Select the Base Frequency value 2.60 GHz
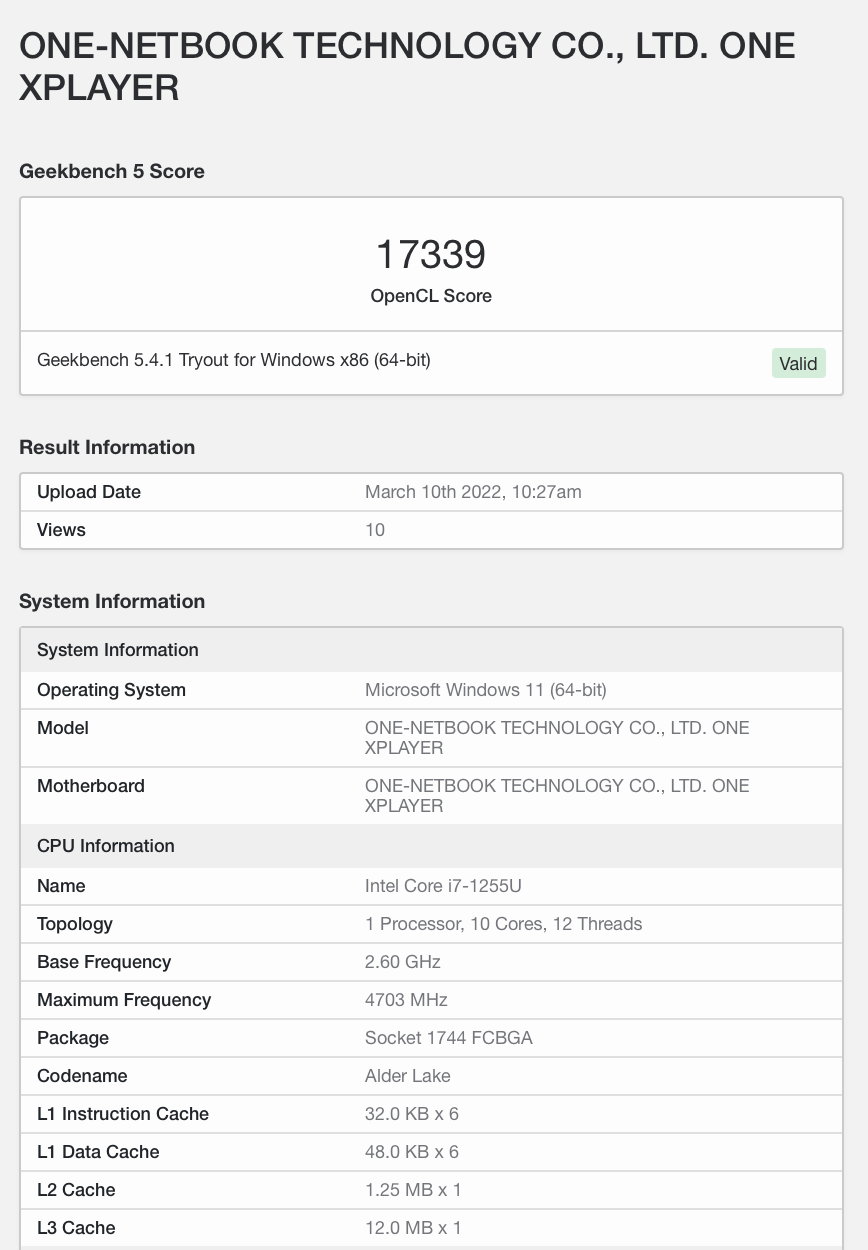The height and width of the screenshot is (1250, 868). point(403,962)
